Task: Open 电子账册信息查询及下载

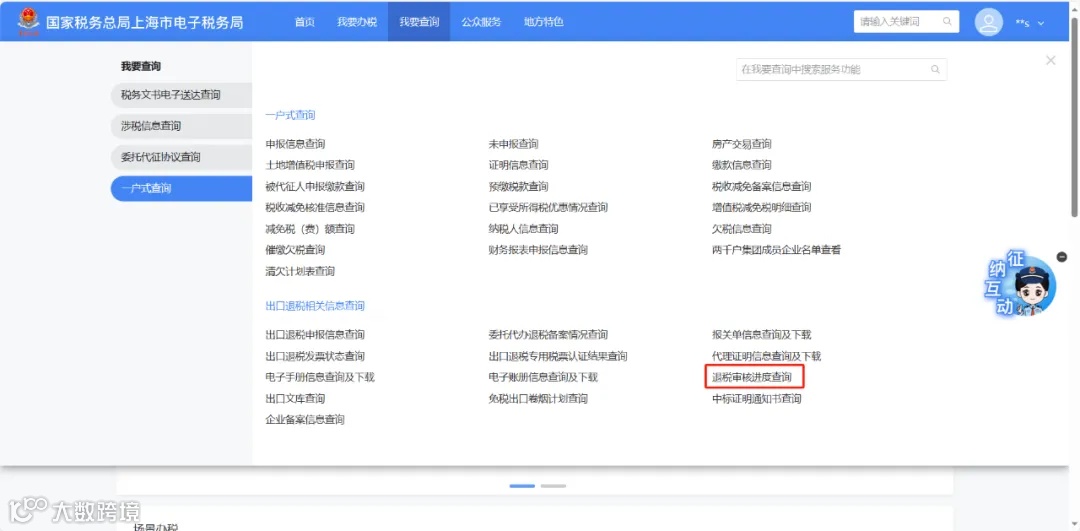Action: click(543, 377)
